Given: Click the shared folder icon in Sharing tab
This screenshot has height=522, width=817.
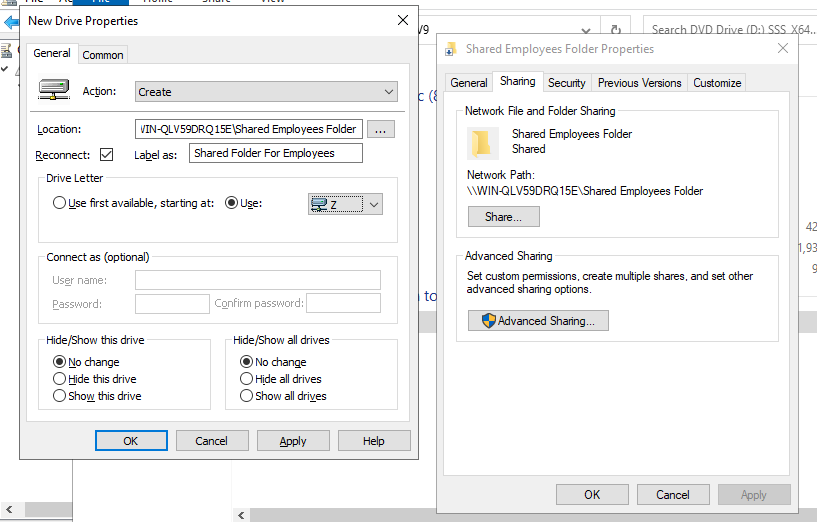Looking at the screenshot, I should pos(483,143).
